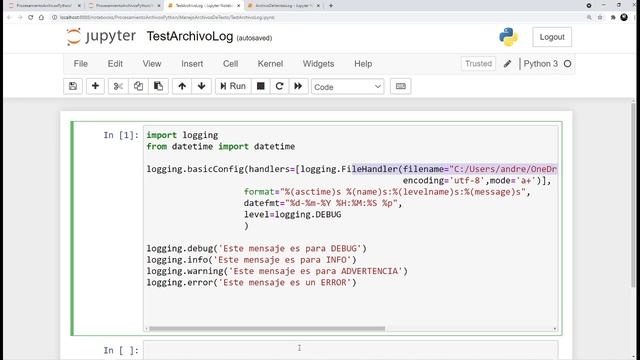Screen dimensions: 640x360
Task: Click the pencil edit mode icon
Action: click(507, 64)
